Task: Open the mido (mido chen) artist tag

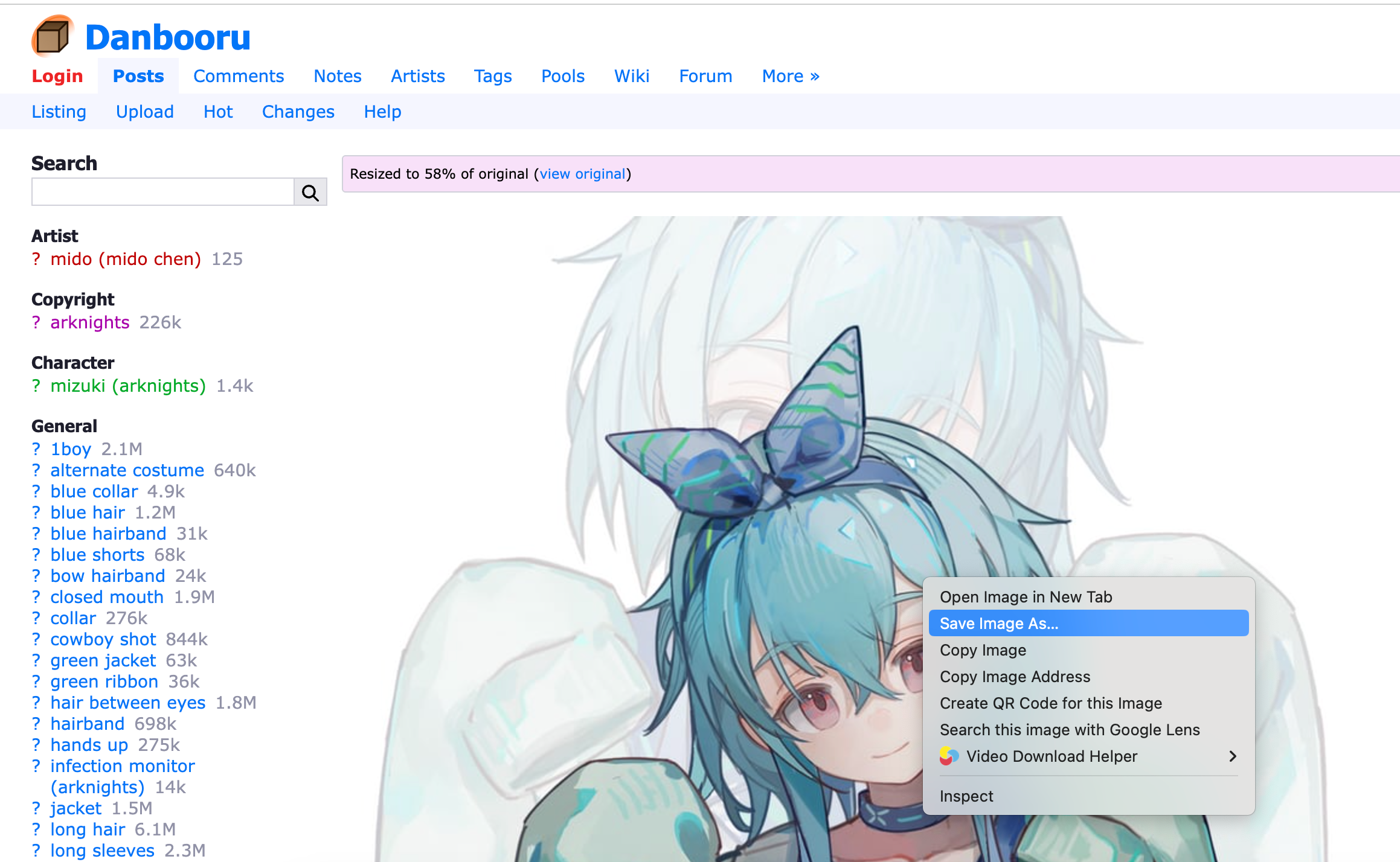Action: coord(126,259)
